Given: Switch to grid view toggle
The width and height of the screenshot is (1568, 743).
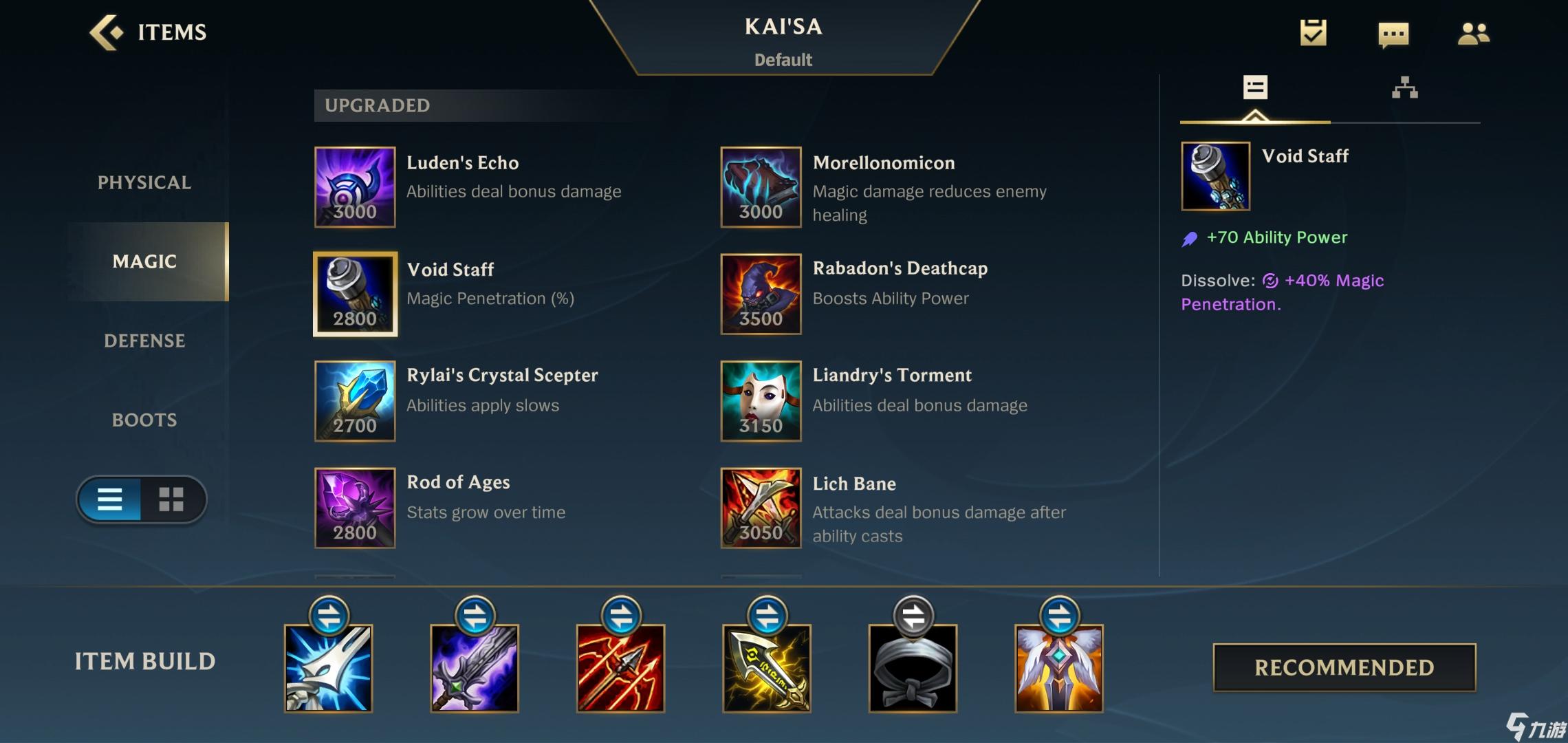Looking at the screenshot, I should tap(171, 499).
